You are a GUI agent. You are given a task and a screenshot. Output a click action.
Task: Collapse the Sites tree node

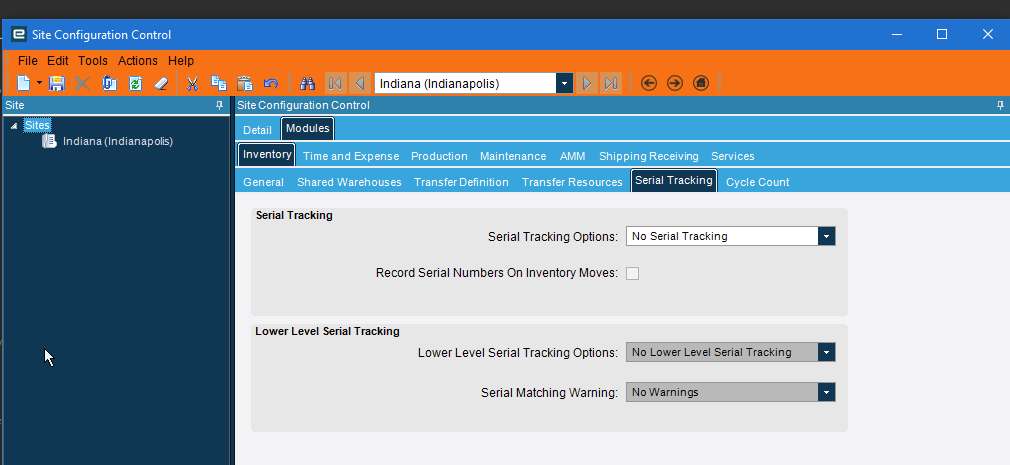pyautogui.click(x=14, y=126)
